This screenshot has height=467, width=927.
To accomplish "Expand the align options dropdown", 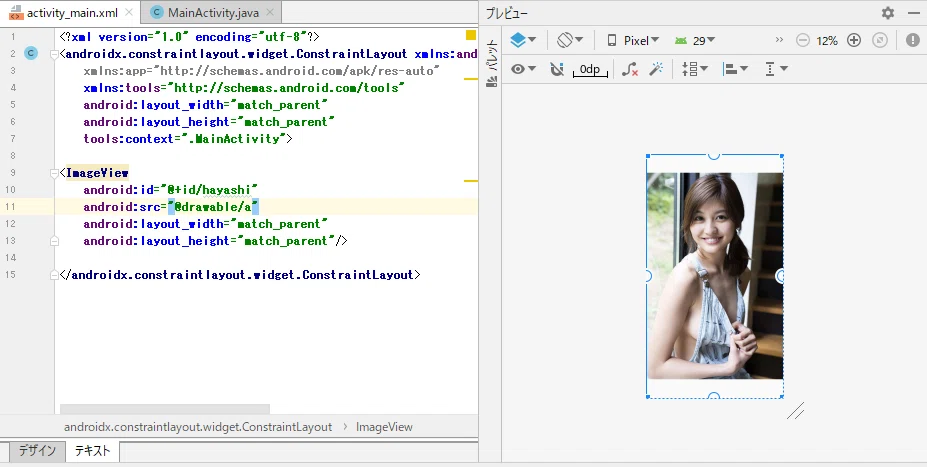I will coord(735,69).
